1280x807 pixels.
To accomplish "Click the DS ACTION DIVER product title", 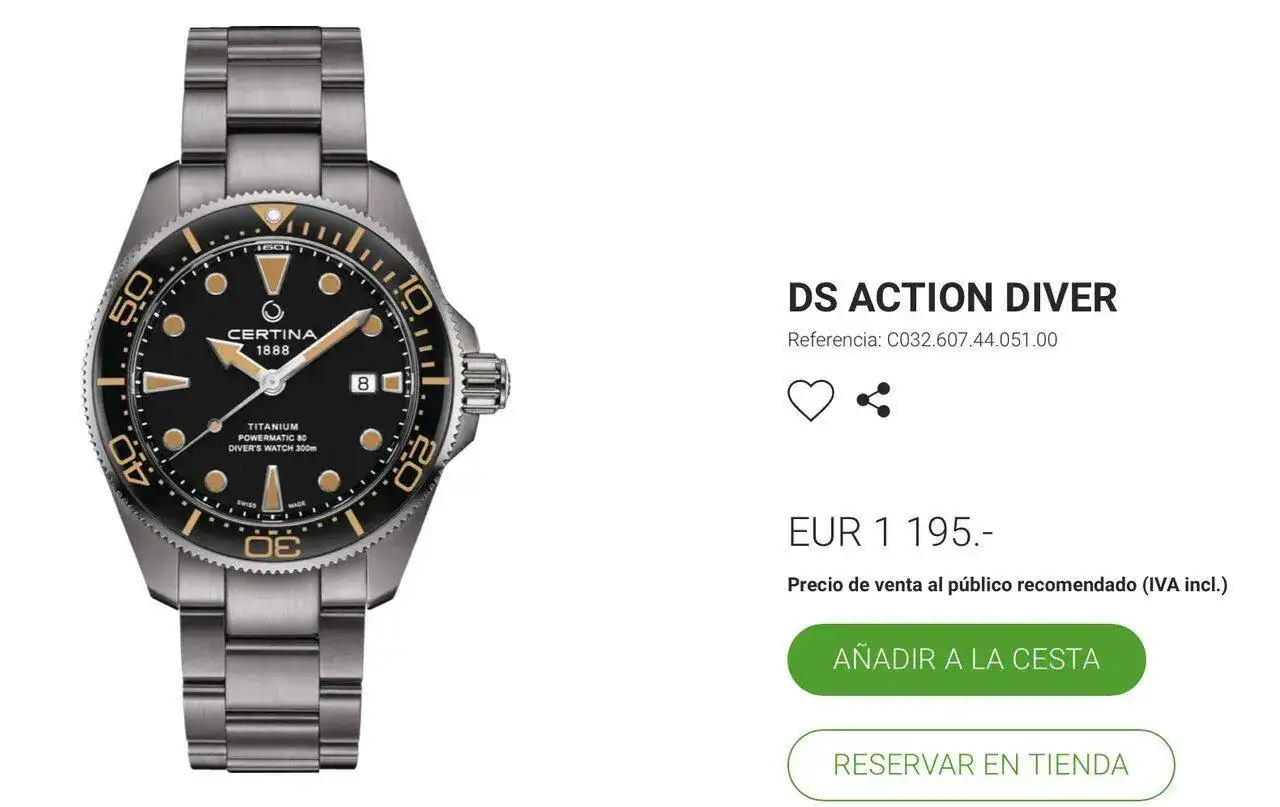I will [x=952, y=298].
